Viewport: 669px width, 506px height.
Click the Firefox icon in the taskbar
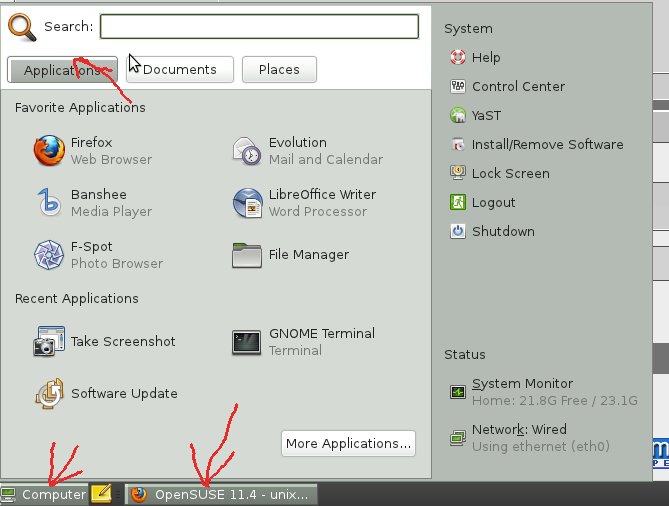139,494
